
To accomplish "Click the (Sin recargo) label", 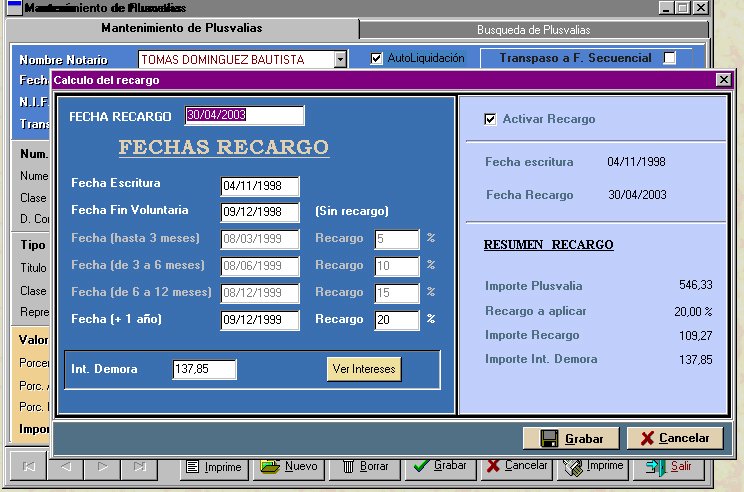I will (x=352, y=211).
